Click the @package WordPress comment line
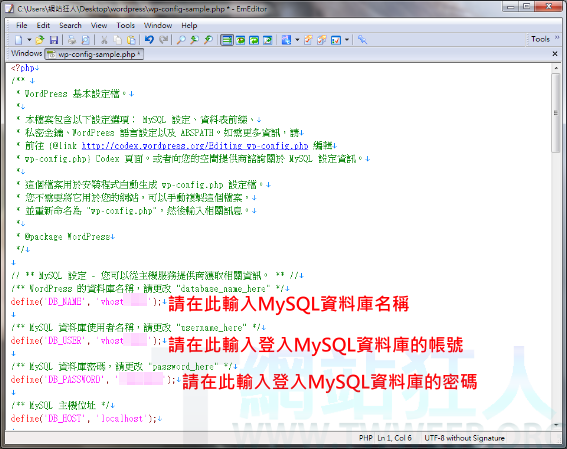This screenshot has width=567, height=449. [x=65, y=237]
